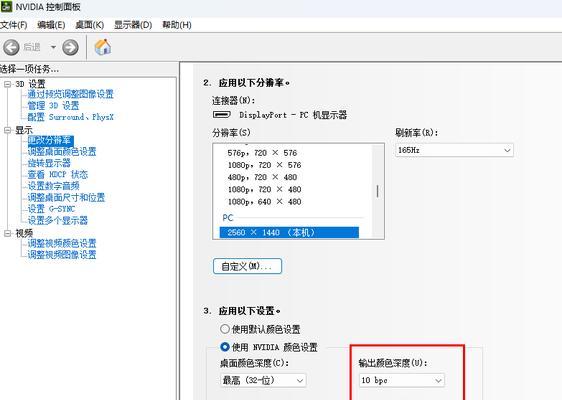The height and width of the screenshot is (400, 562).
Task: Select resolution 1080p, 720 × 576
Action: pyautogui.click(x=265, y=165)
